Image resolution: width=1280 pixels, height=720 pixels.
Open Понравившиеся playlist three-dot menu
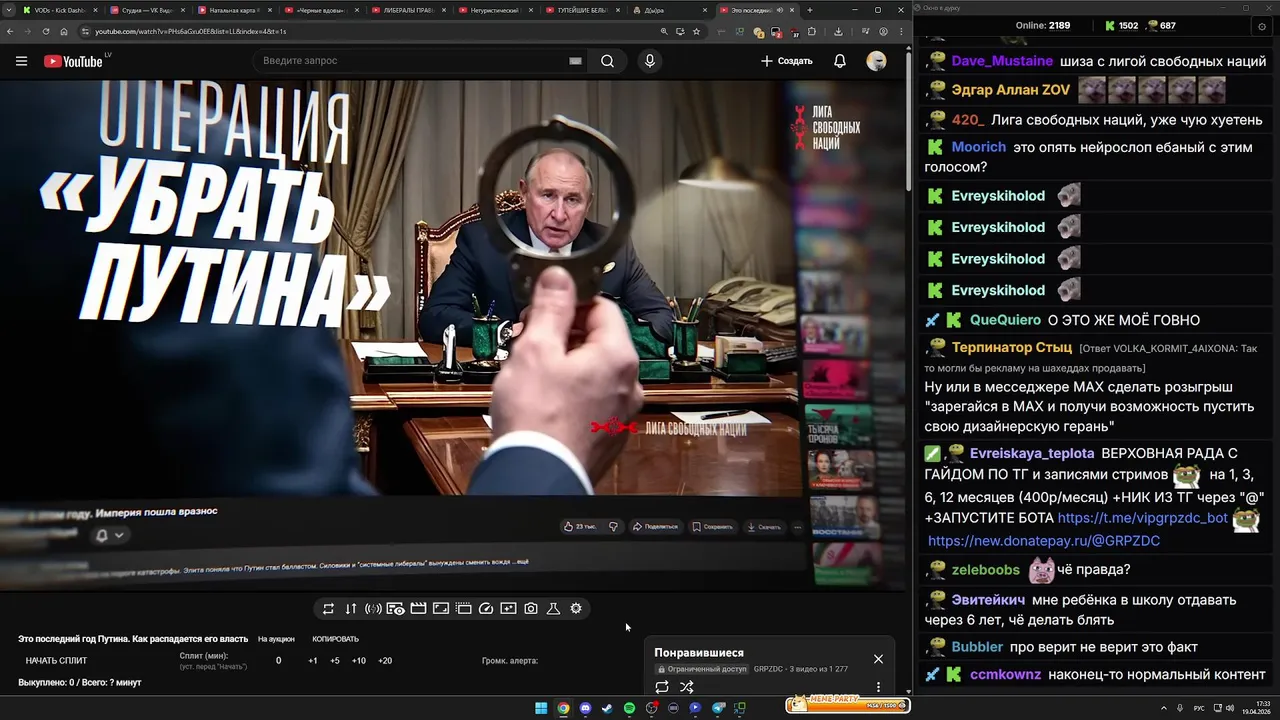878,687
